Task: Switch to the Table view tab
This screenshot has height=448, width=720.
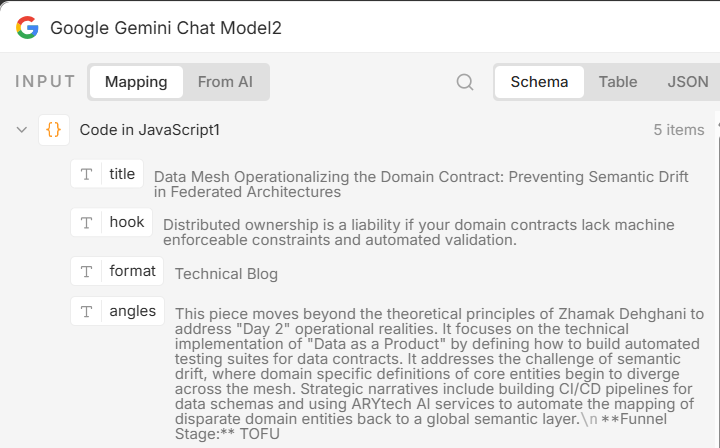Action: click(x=618, y=82)
